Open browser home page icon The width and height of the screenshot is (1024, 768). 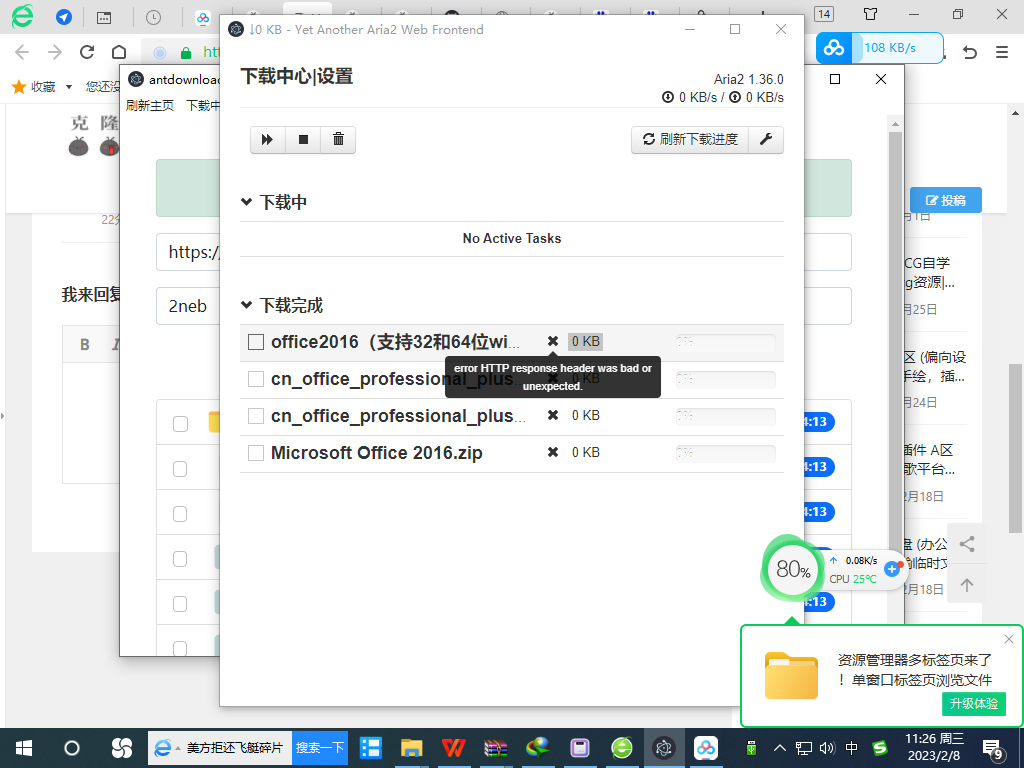119,52
